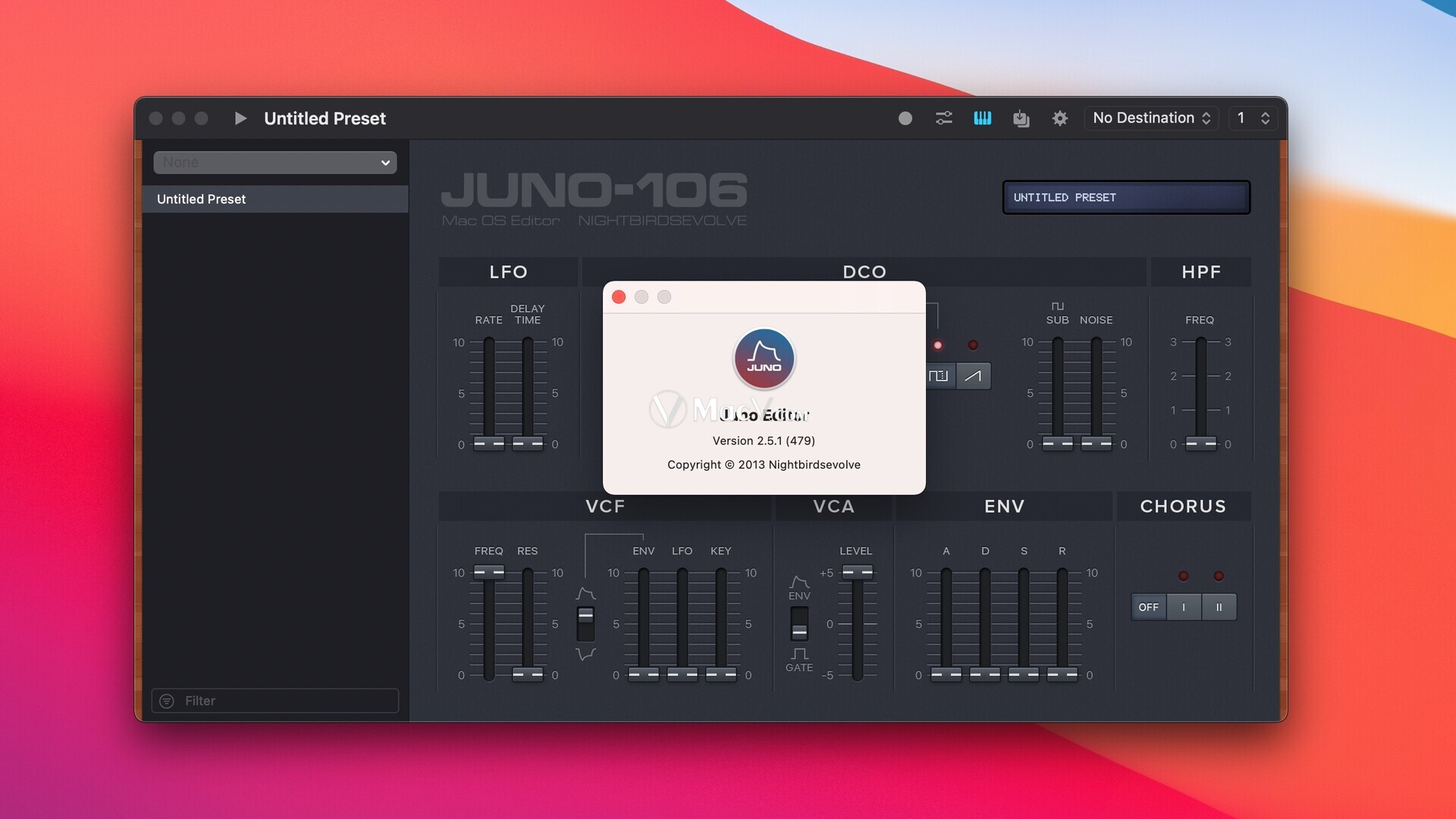The width and height of the screenshot is (1456, 819).
Task: Toggle the DCO sawtooth waveform button
Action: 973,376
